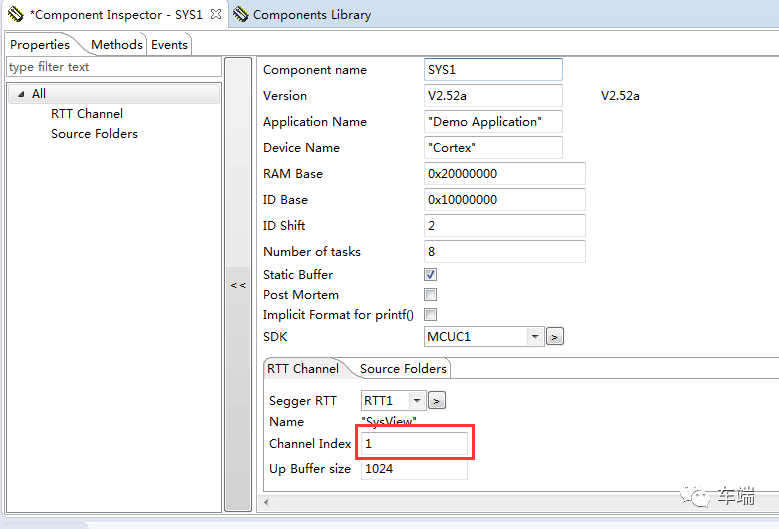779x529 pixels.
Task: Select RTT Channel in the tree
Action: (x=87, y=114)
